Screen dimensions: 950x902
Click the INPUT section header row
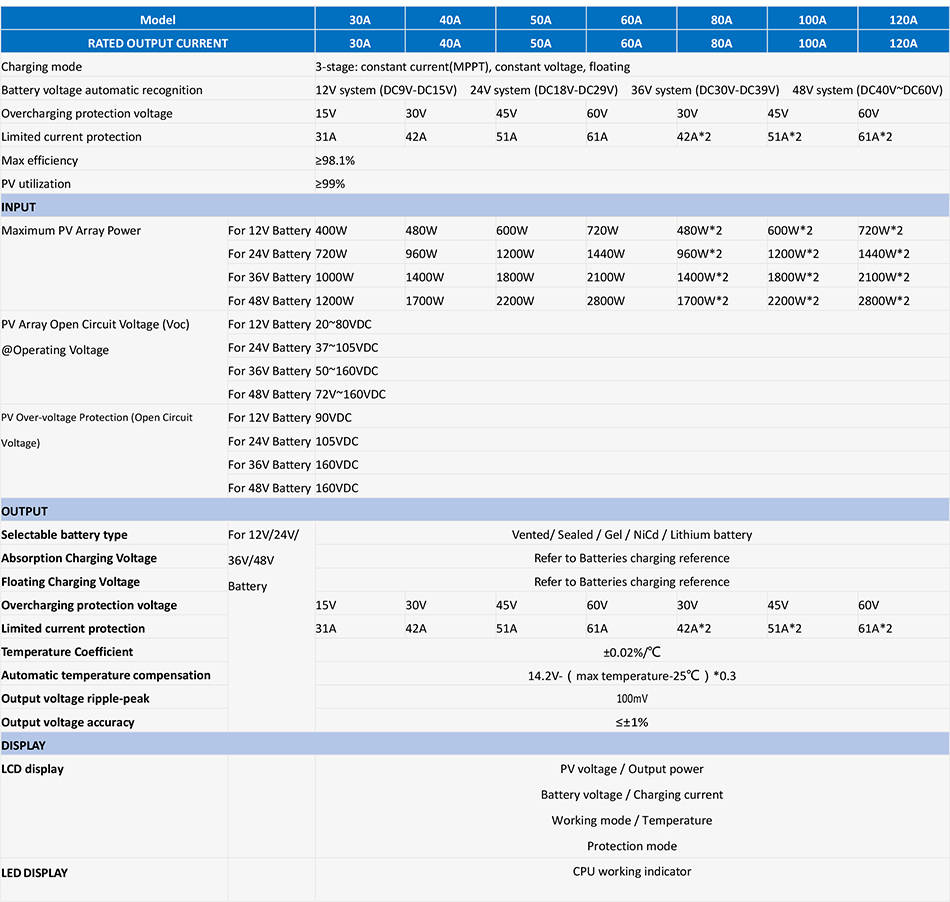[474, 207]
